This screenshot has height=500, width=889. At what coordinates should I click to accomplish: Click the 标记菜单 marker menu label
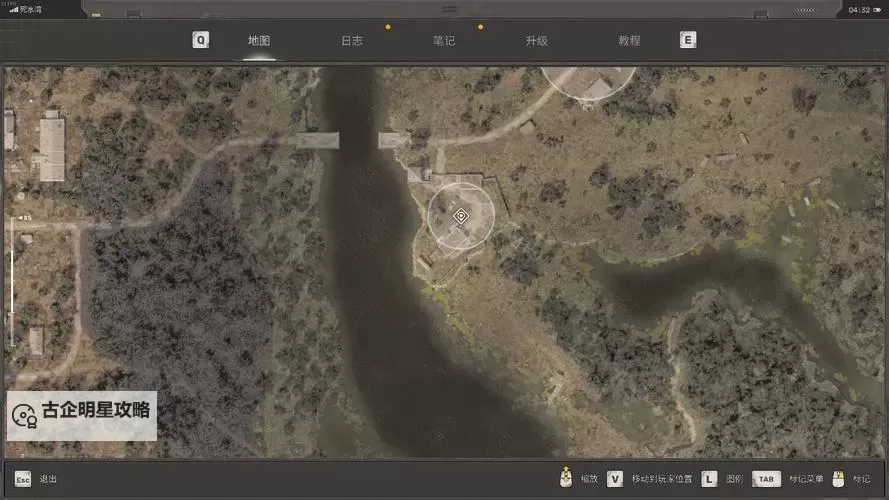click(806, 480)
